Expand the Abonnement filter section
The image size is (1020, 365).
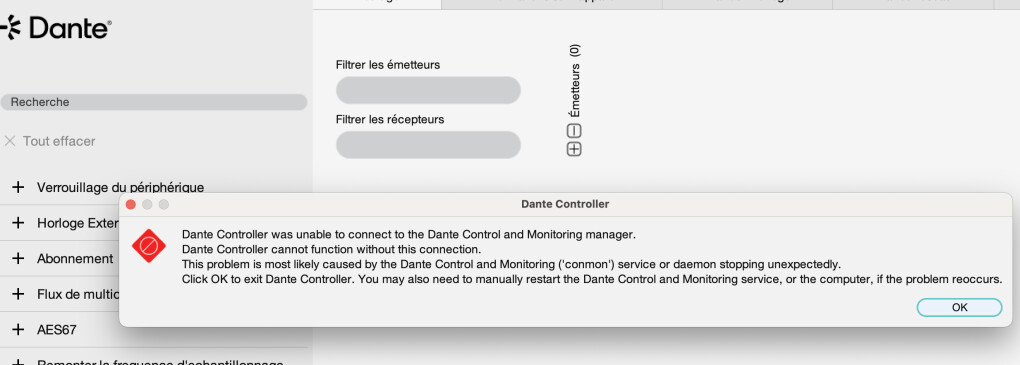[x=18, y=258]
